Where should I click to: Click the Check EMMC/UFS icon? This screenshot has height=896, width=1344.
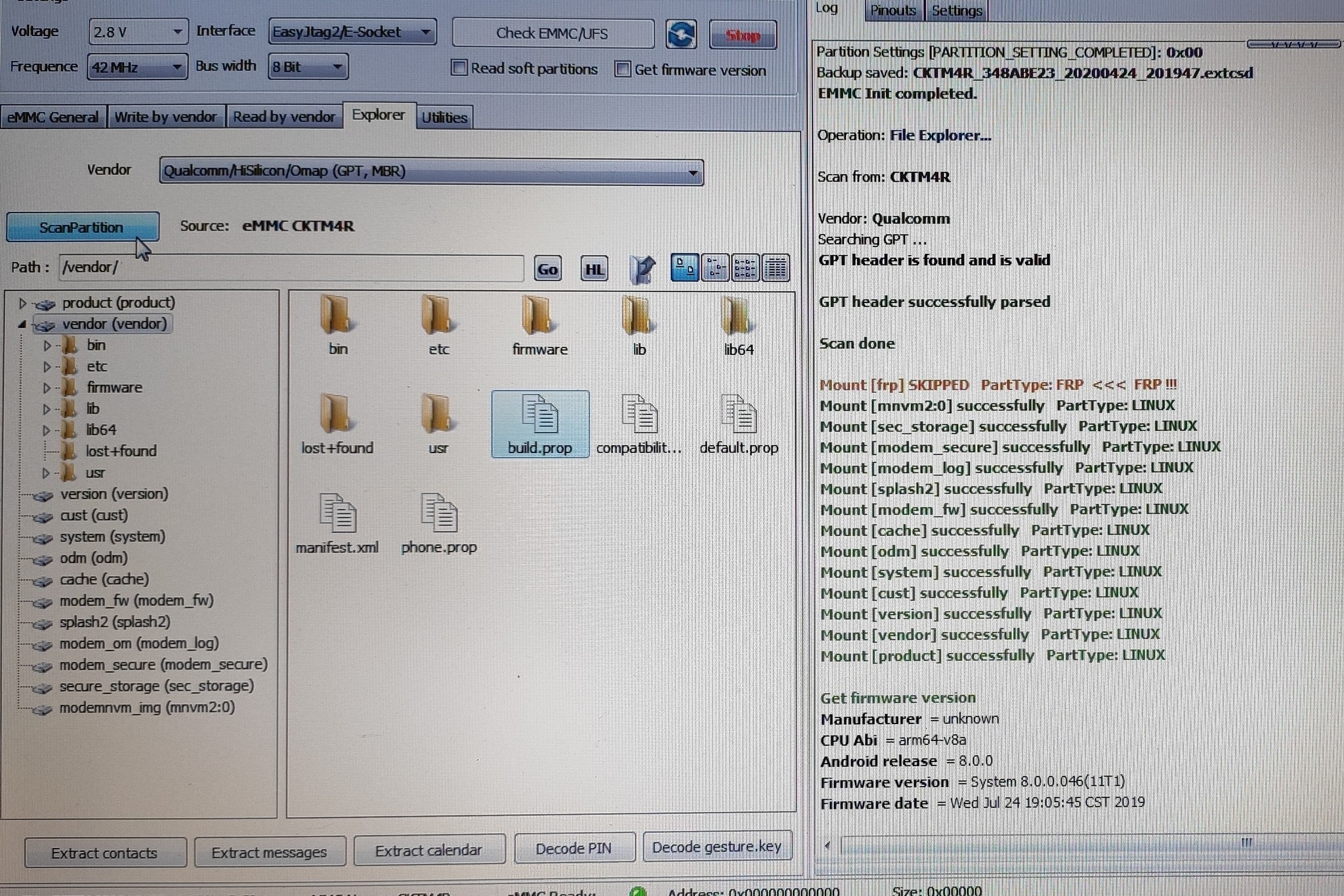(553, 34)
